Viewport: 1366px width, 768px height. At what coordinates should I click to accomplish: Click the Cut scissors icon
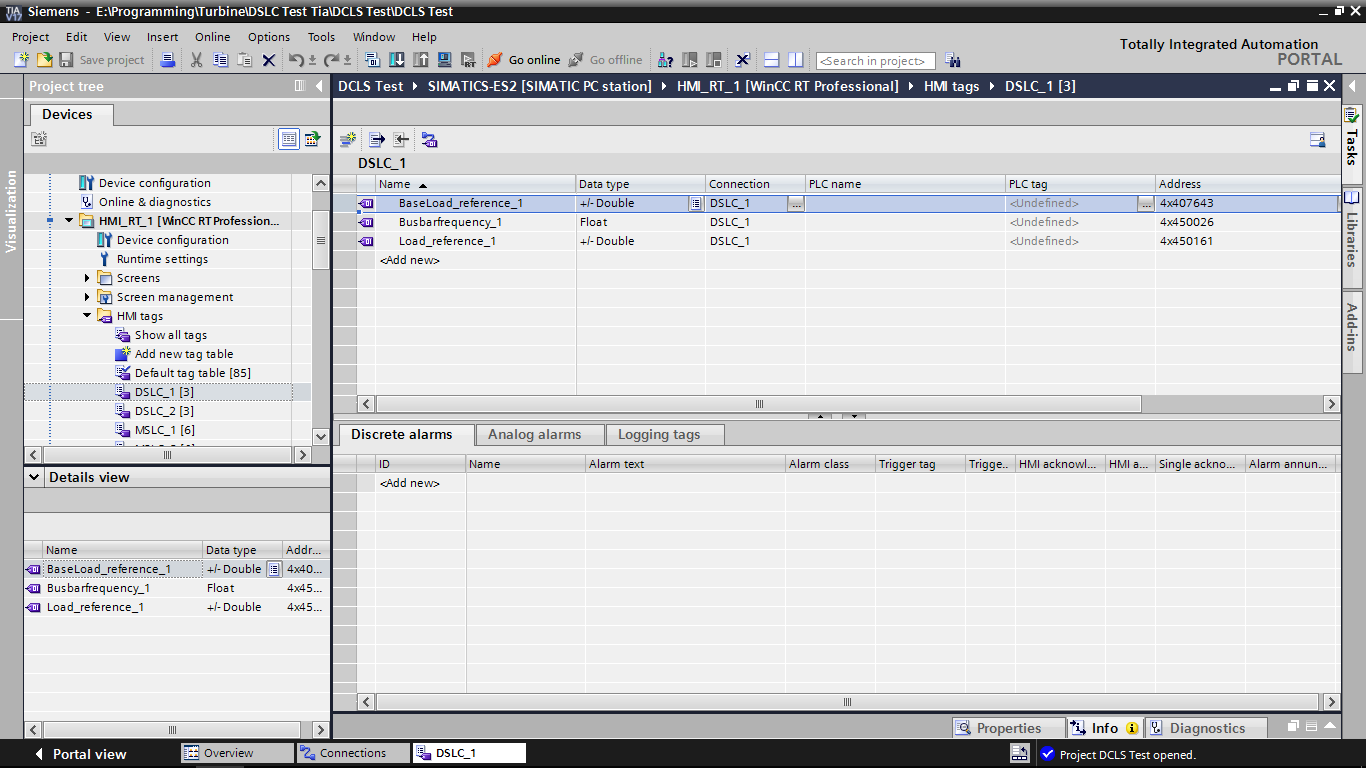(x=196, y=60)
